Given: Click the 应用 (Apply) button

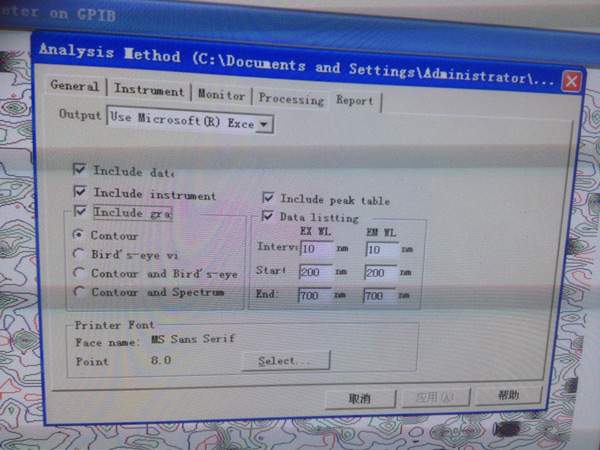Looking at the screenshot, I should 435,397.
